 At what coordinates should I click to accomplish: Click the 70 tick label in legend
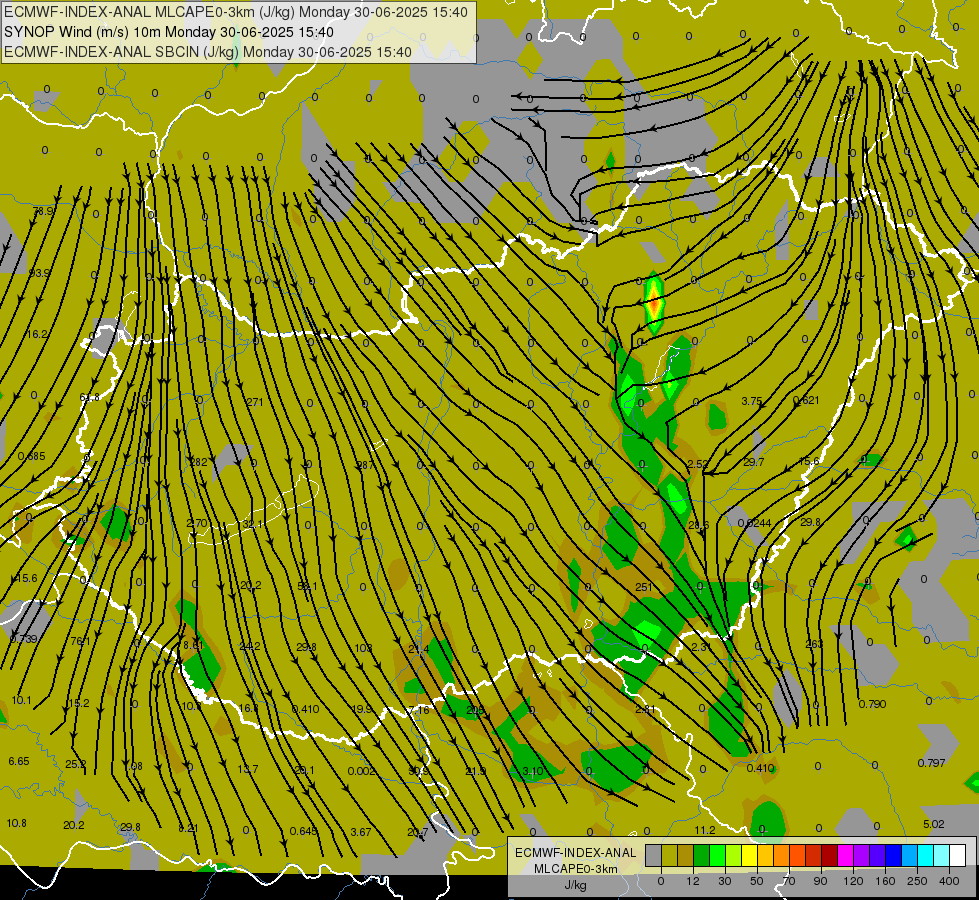click(x=789, y=881)
